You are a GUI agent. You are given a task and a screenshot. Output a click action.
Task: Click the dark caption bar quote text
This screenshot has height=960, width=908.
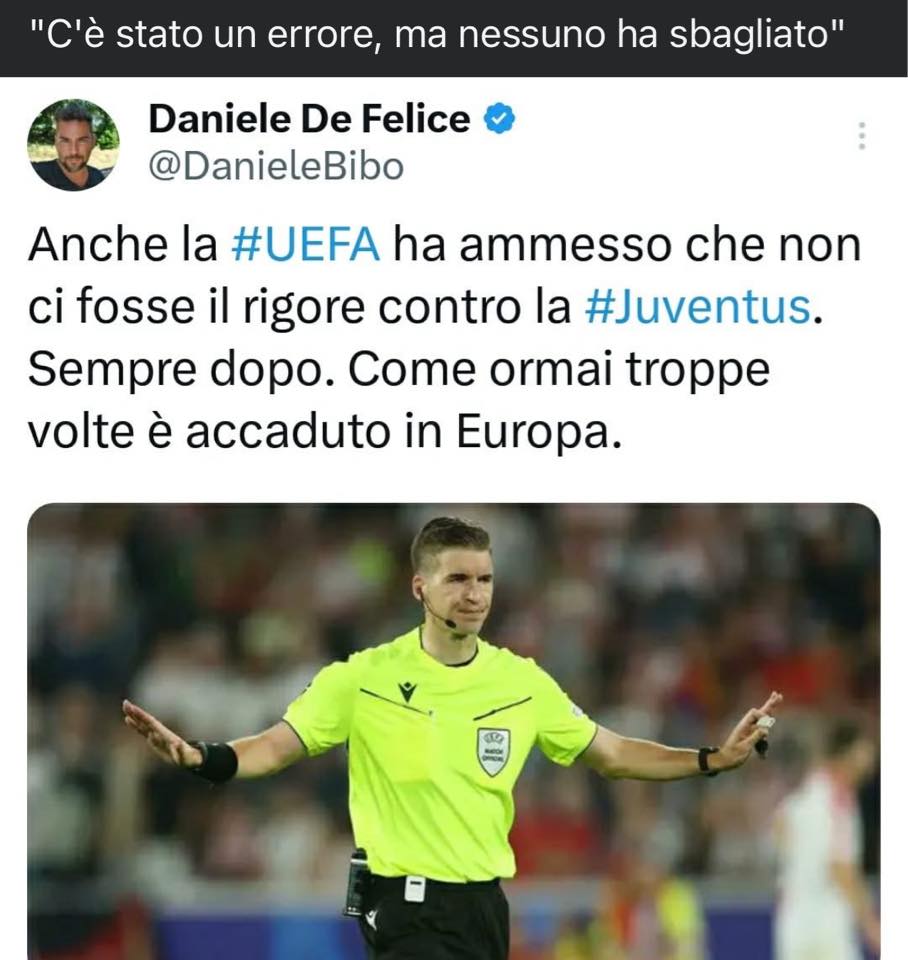[438, 35]
